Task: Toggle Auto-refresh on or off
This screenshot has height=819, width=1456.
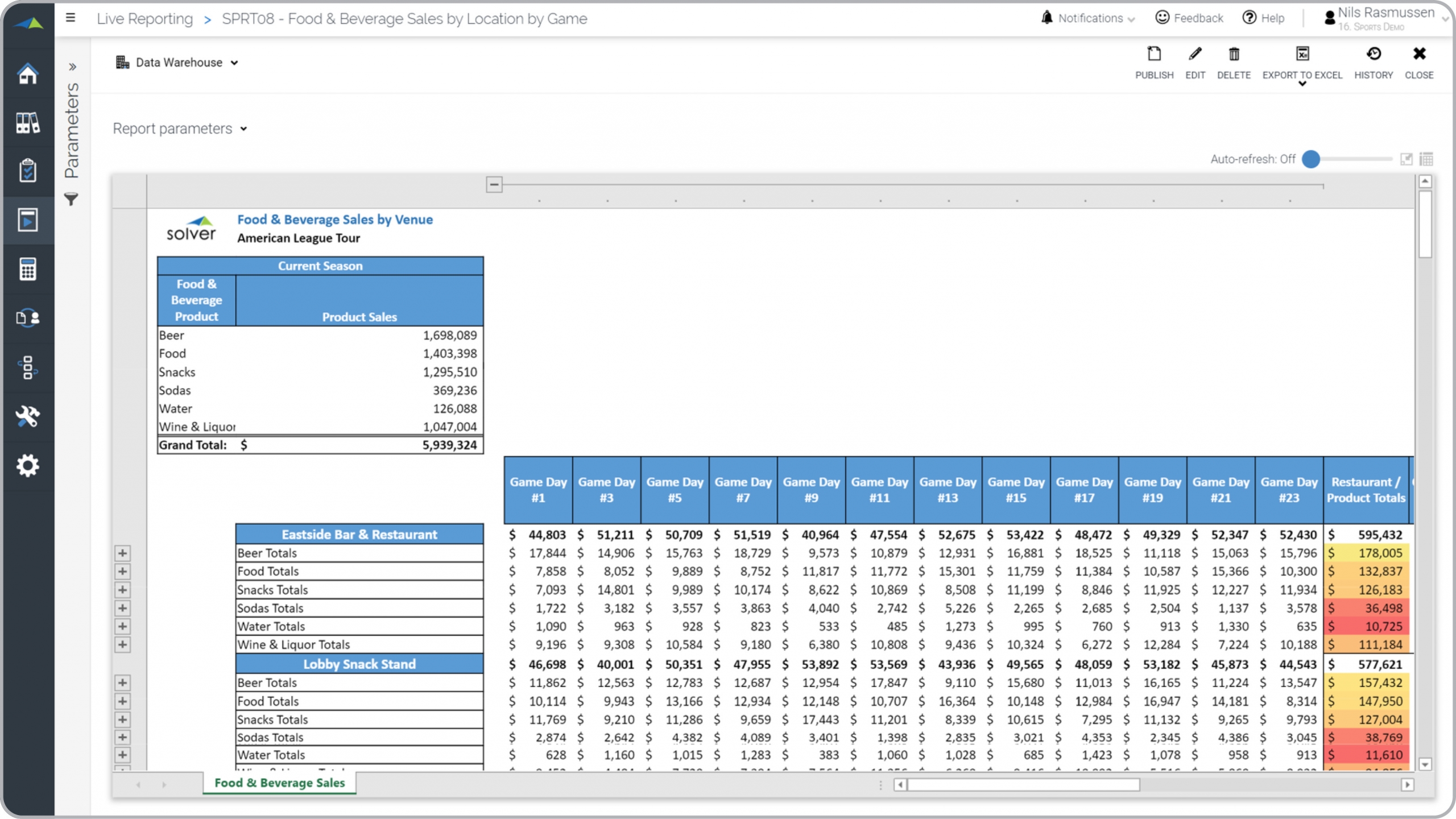Action: tap(1313, 159)
